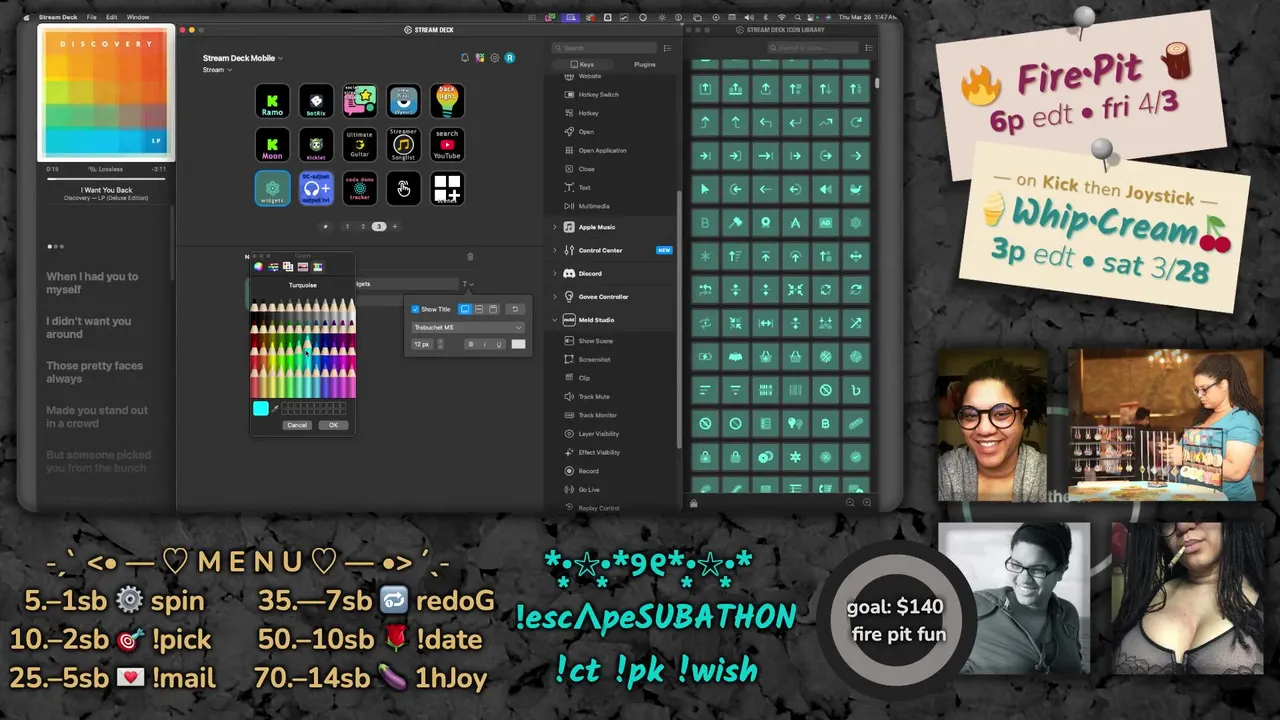Screen dimensions: 1280x720
Task: Toggle italic title formatting
Action: [484, 344]
